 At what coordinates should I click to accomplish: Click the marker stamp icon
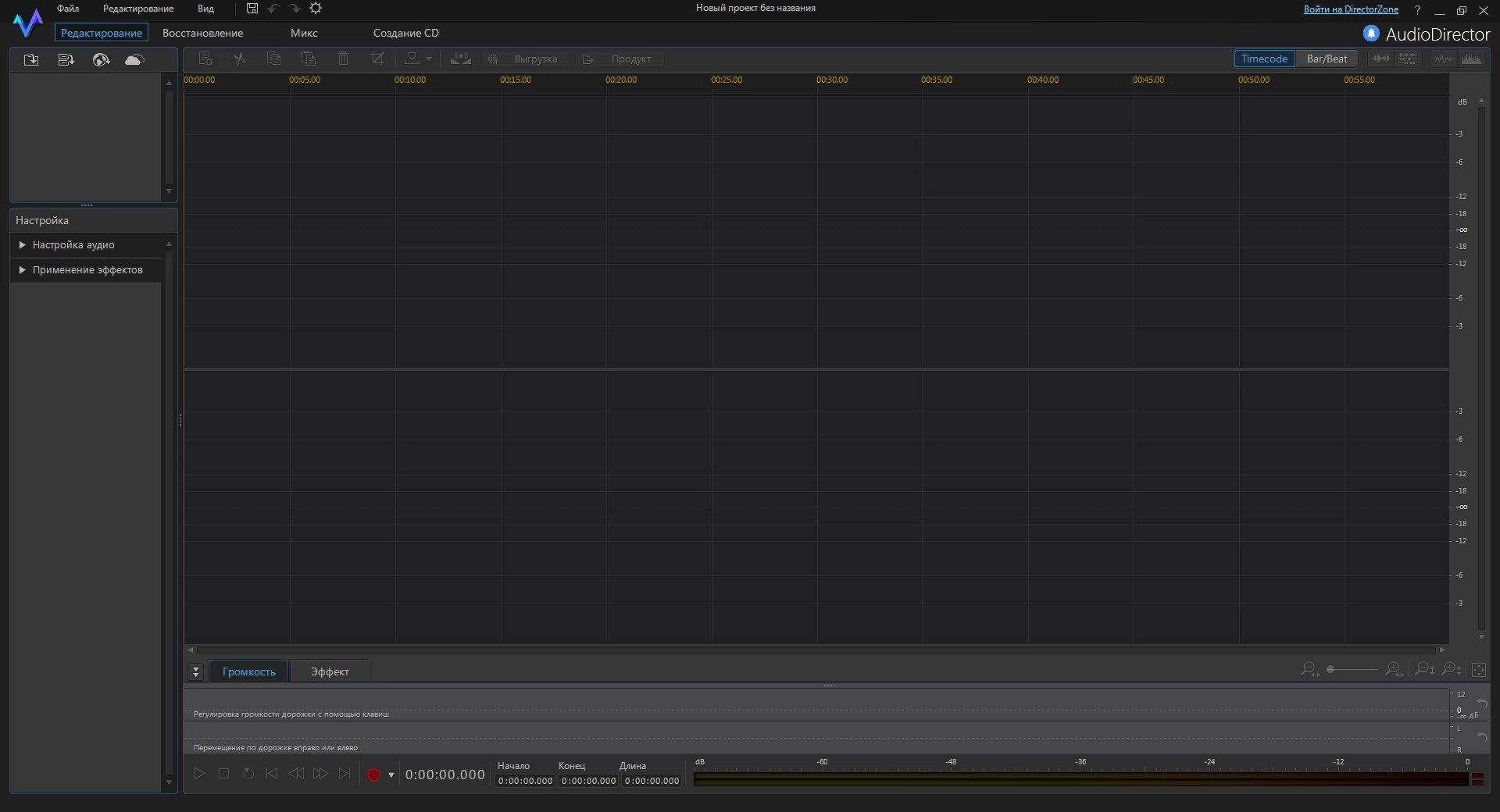coord(412,59)
